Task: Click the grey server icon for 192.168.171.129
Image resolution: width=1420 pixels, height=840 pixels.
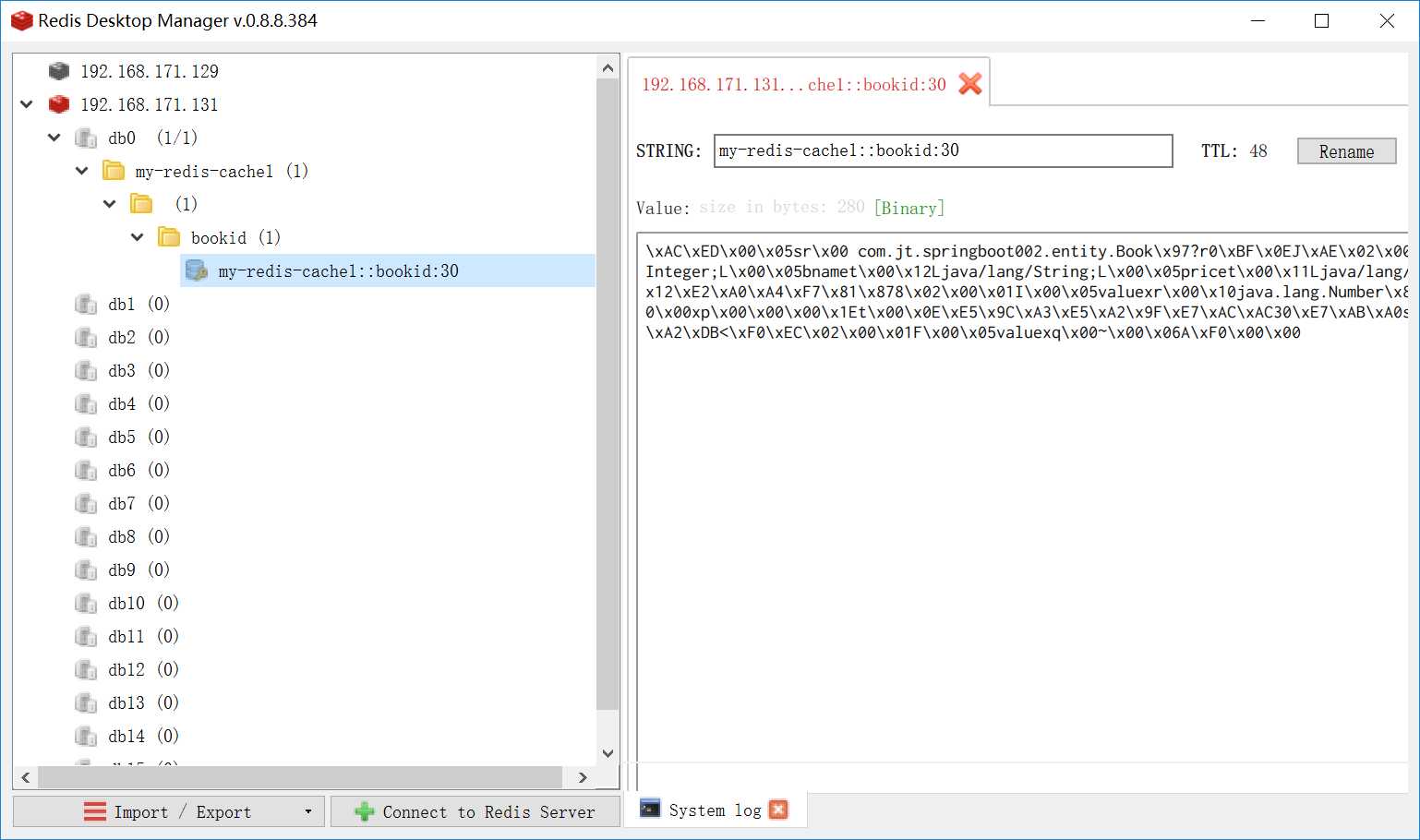Action: (x=59, y=71)
